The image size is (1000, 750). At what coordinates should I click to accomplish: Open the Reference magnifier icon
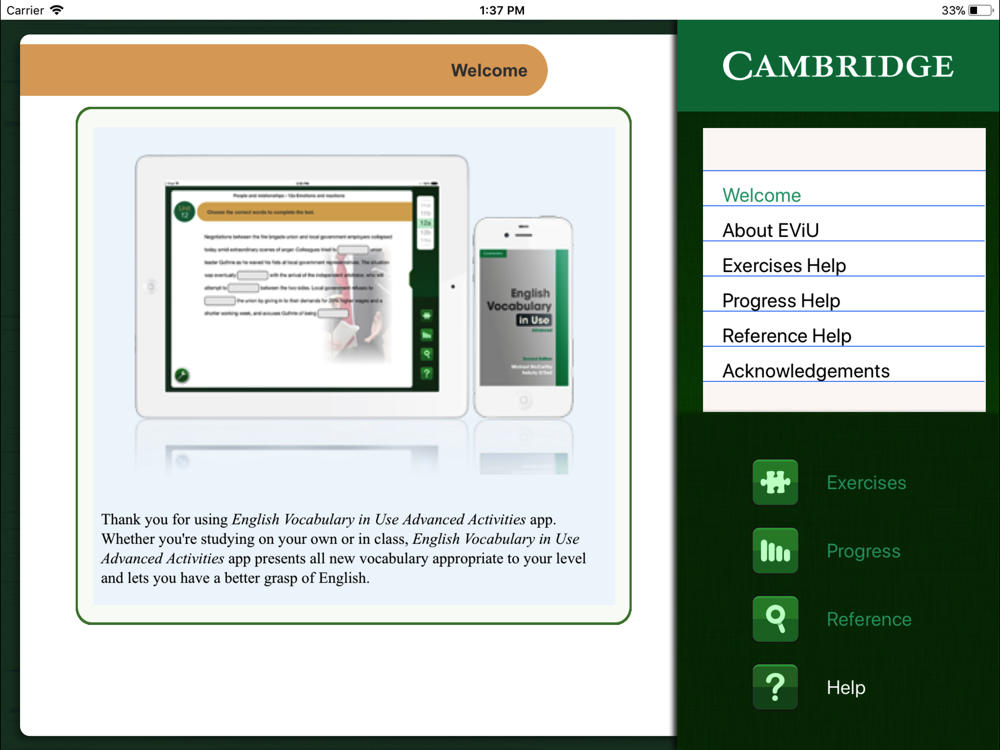[775, 619]
